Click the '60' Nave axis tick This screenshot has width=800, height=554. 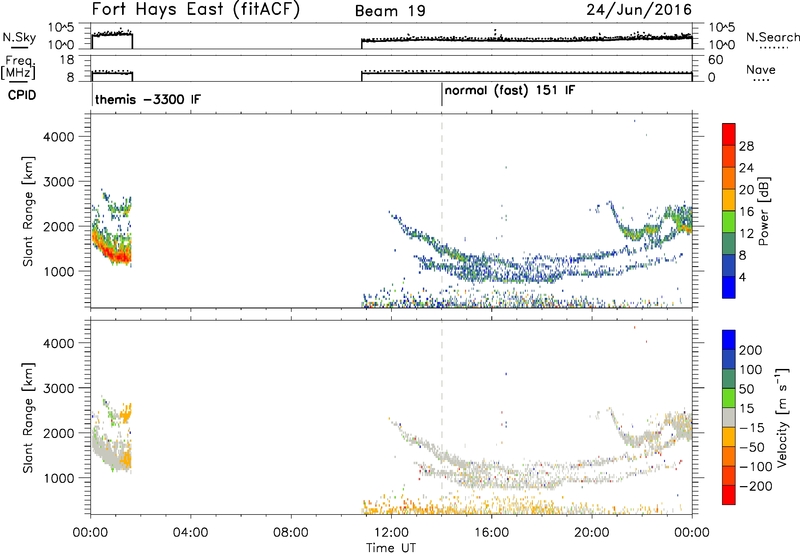(x=715, y=60)
